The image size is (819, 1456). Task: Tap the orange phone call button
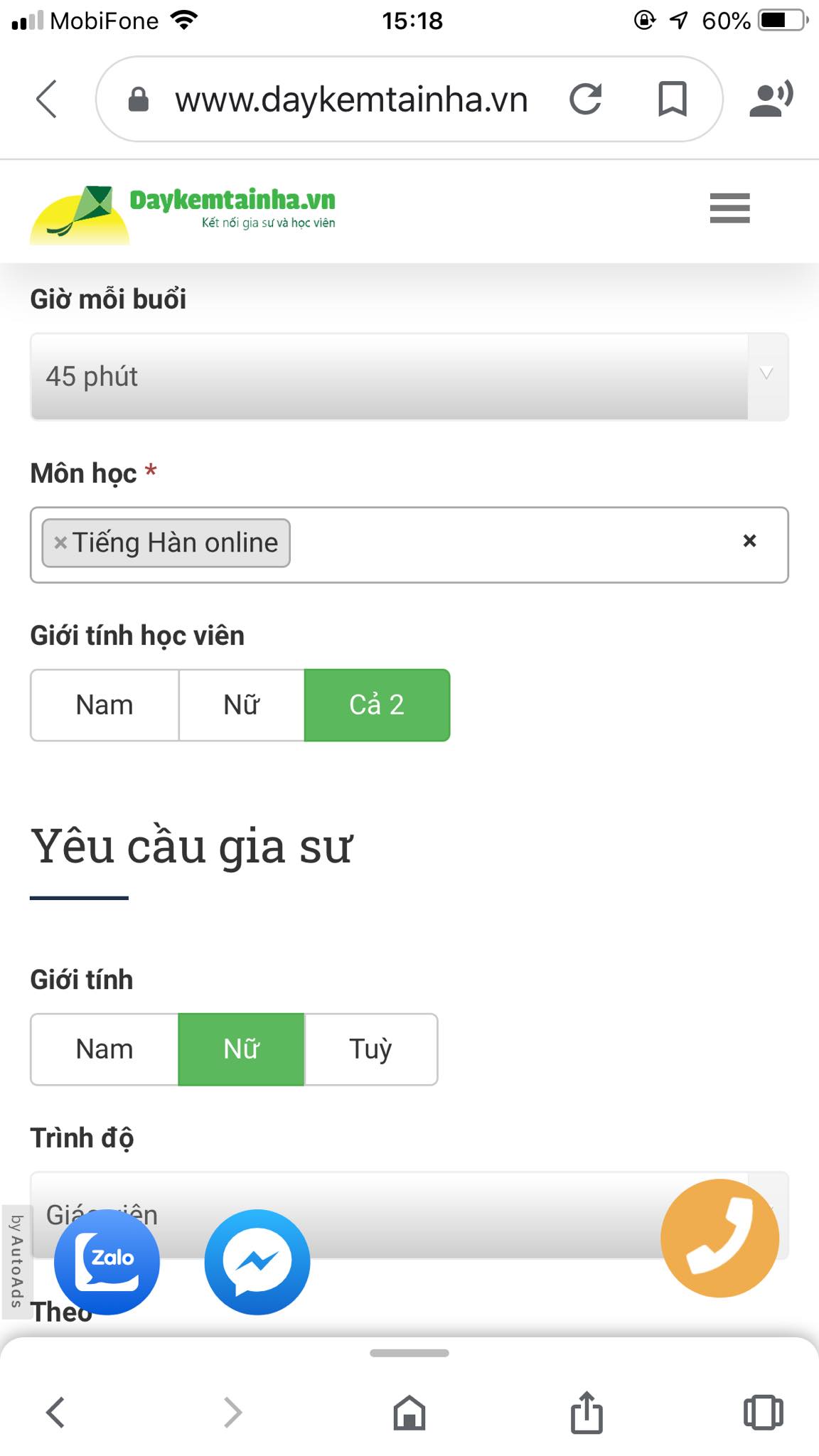click(x=719, y=1238)
